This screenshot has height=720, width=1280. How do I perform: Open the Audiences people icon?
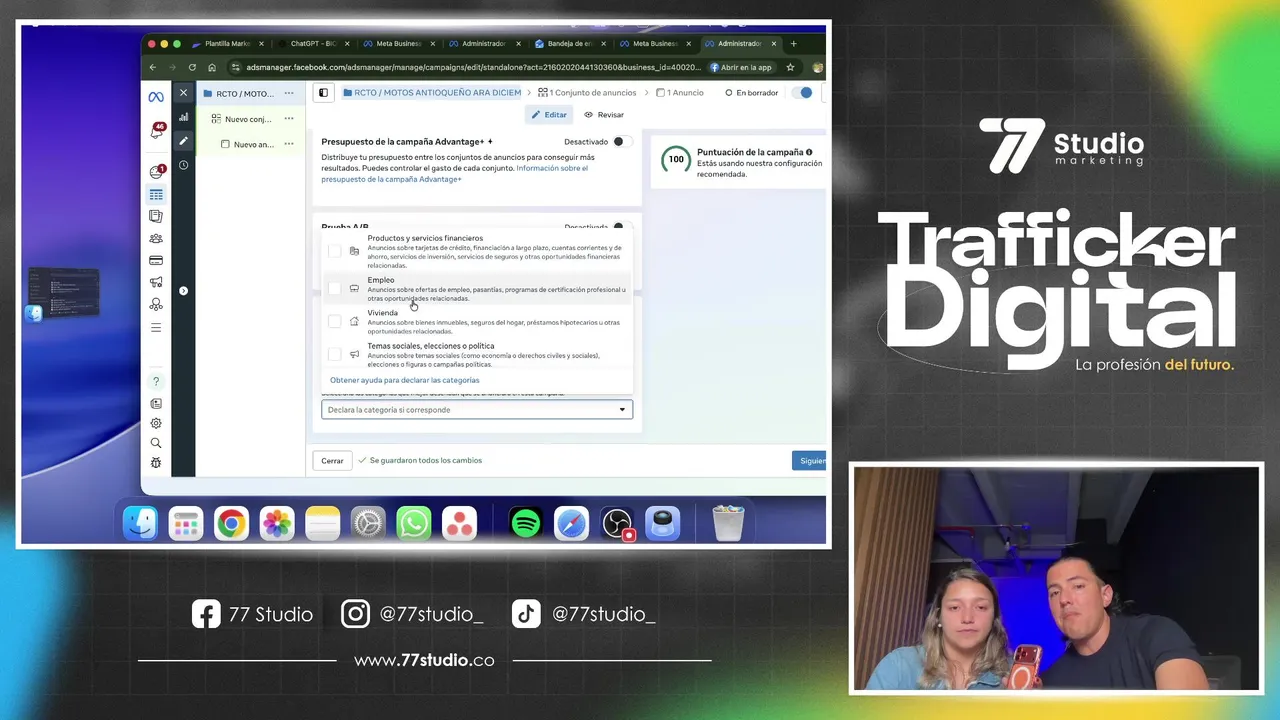pos(156,238)
